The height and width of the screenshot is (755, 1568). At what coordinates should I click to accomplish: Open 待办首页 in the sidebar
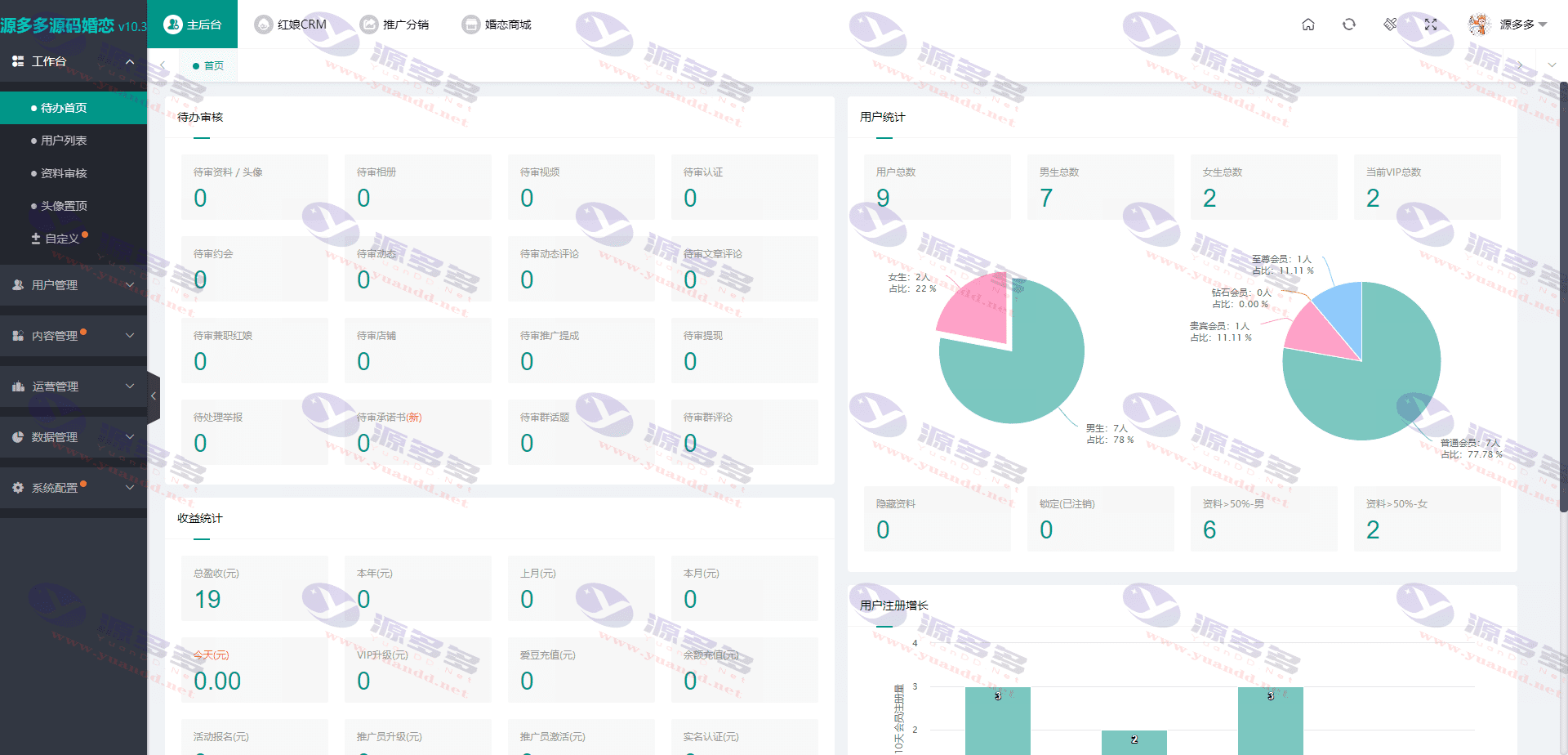point(73,108)
